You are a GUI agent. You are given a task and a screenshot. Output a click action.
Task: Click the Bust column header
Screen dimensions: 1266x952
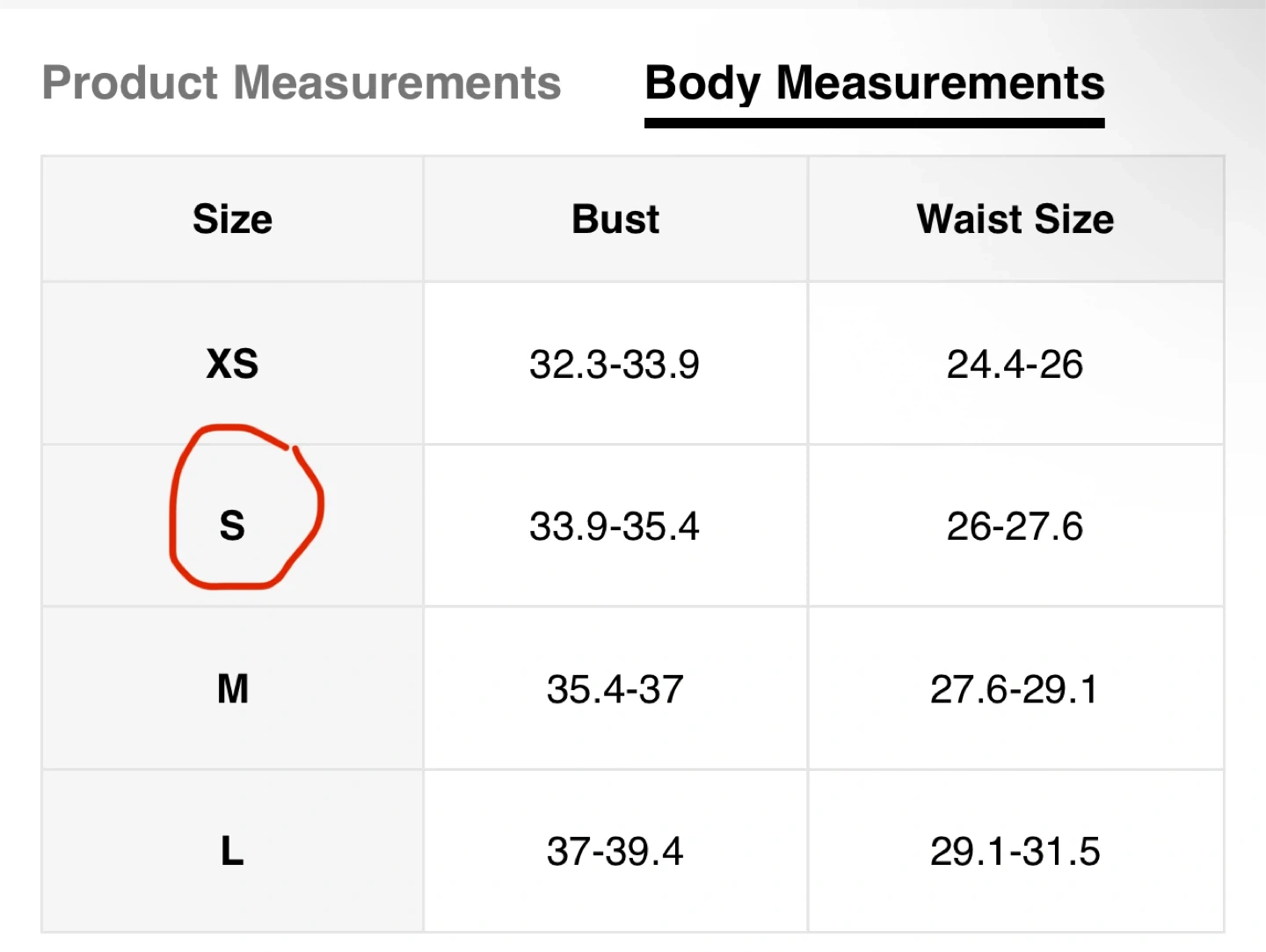point(615,219)
